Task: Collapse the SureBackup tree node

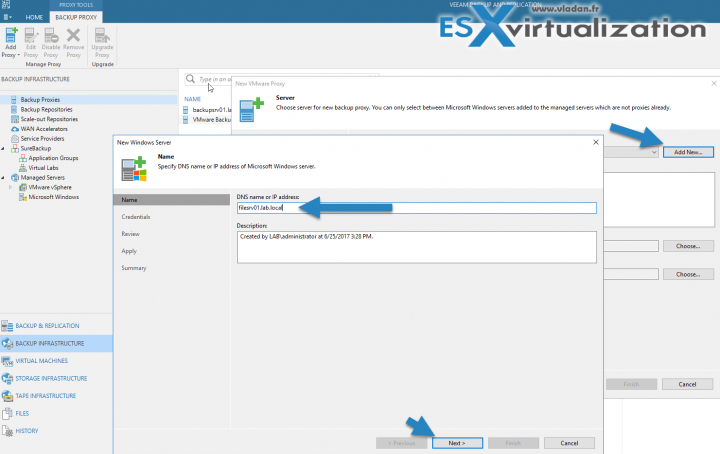Action: pos(4,148)
